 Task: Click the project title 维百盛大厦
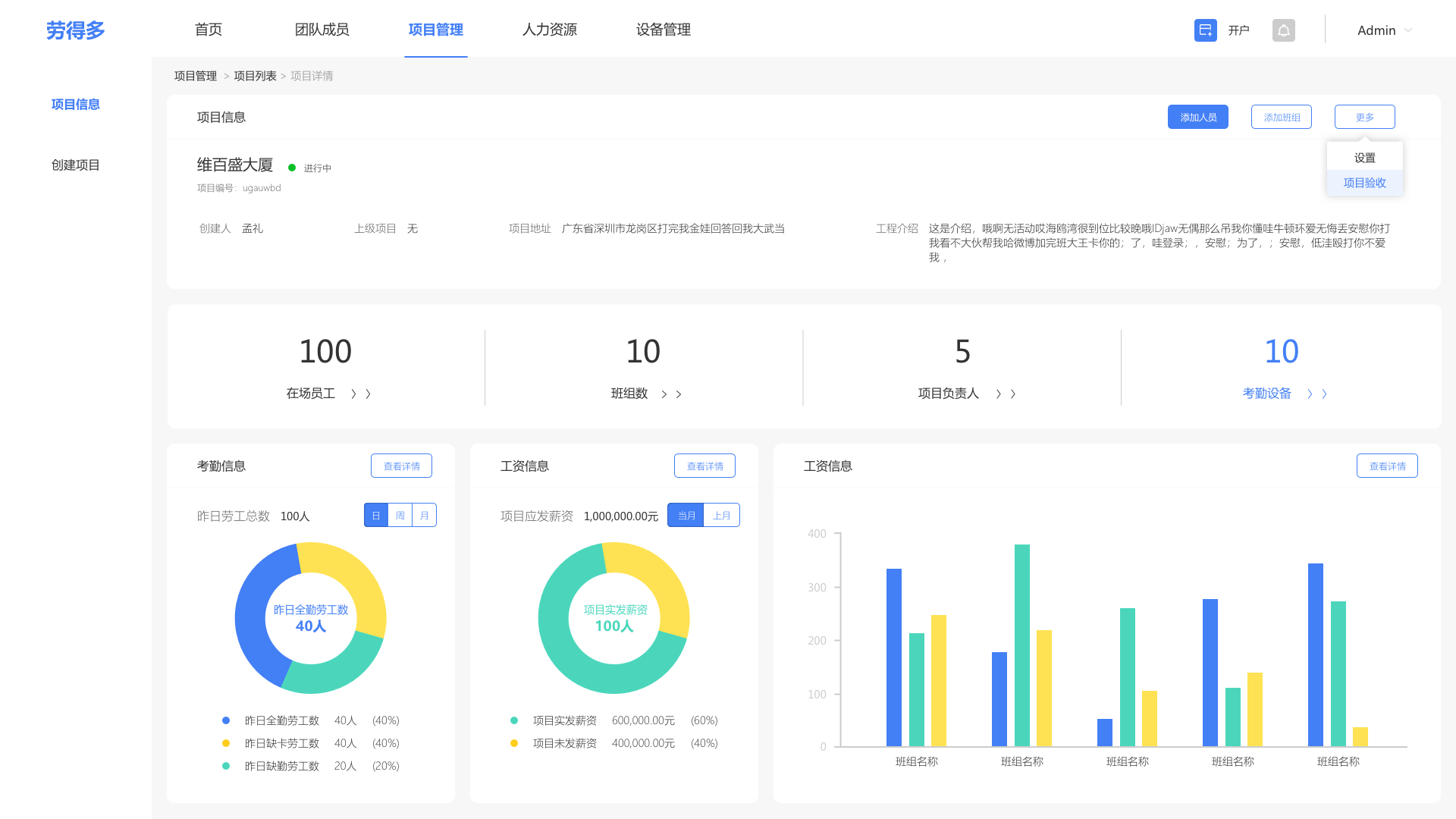tap(235, 165)
